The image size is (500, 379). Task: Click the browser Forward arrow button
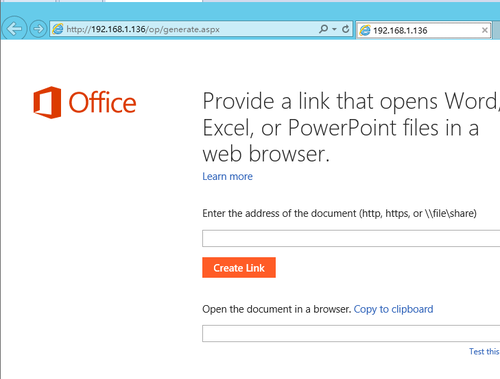(x=38, y=29)
